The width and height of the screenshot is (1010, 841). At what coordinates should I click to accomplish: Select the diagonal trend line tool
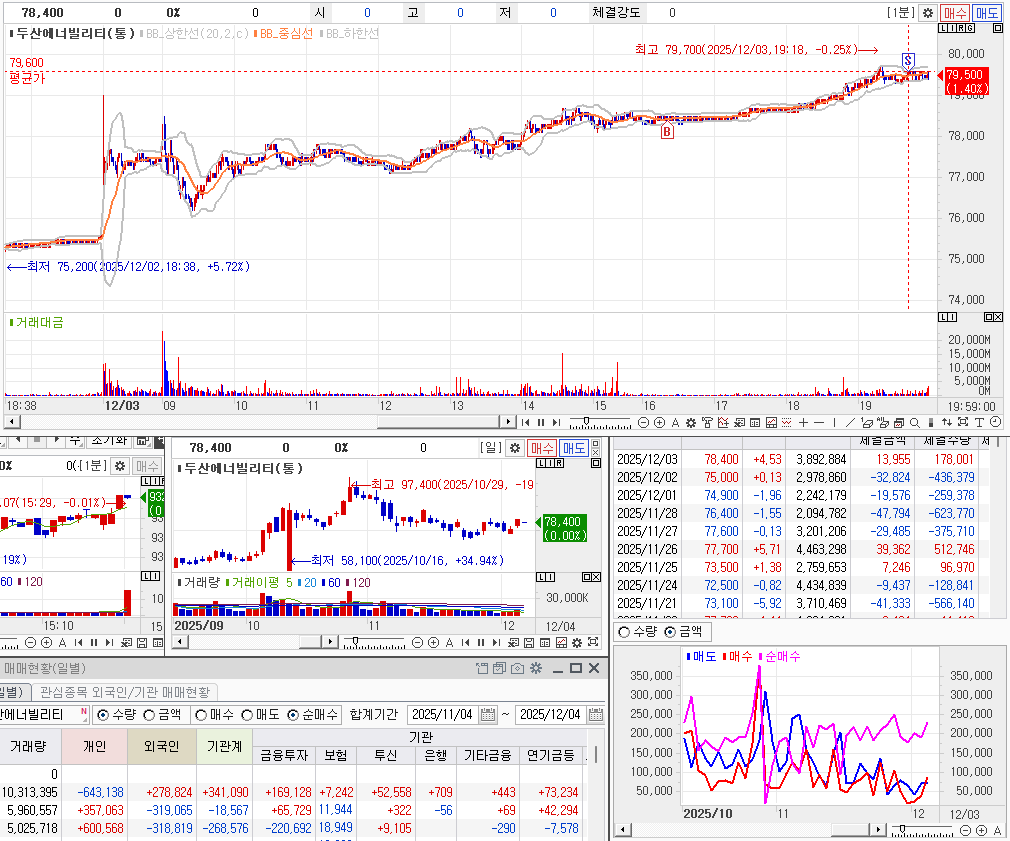pos(850,422)
